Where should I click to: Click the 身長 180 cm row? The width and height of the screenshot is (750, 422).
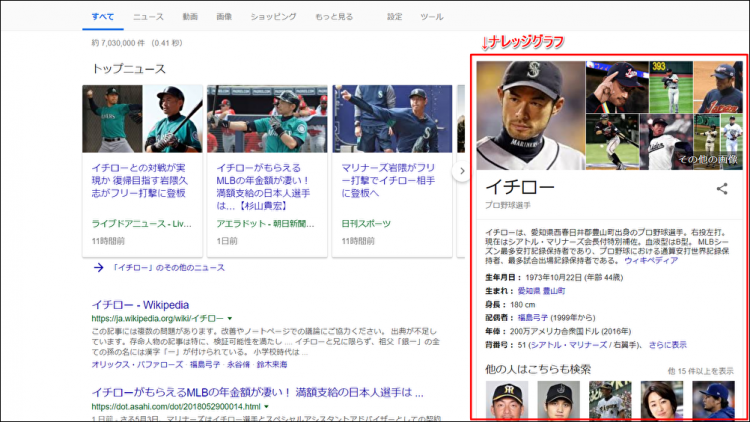[x=510, y=305]
